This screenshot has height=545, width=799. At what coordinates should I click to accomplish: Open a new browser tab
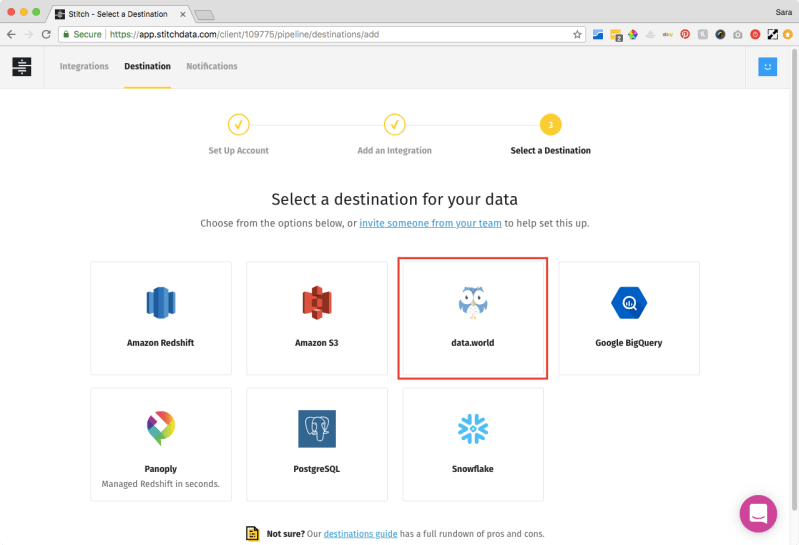click(204, 15)
